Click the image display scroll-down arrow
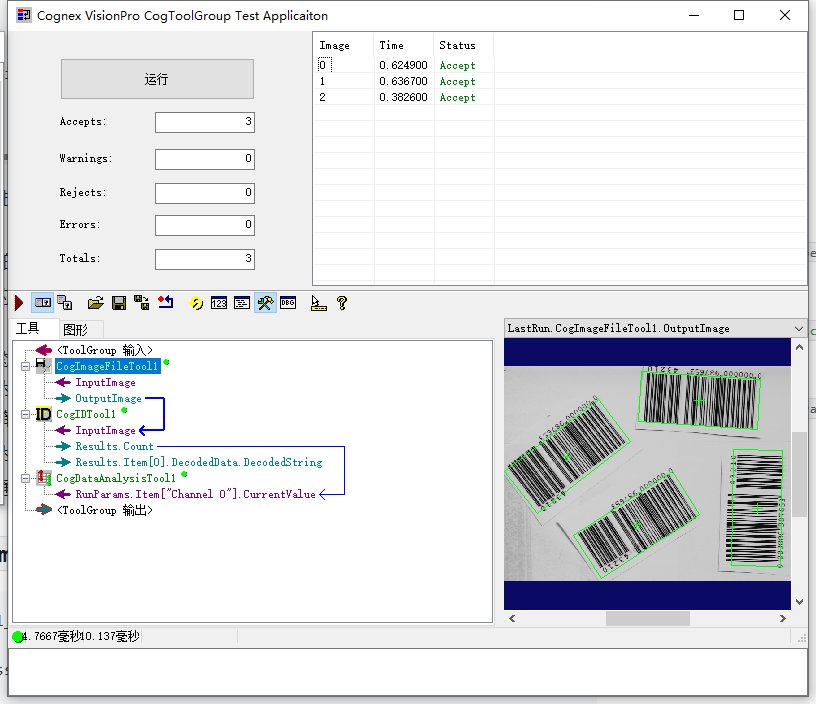 coord(799,602)
